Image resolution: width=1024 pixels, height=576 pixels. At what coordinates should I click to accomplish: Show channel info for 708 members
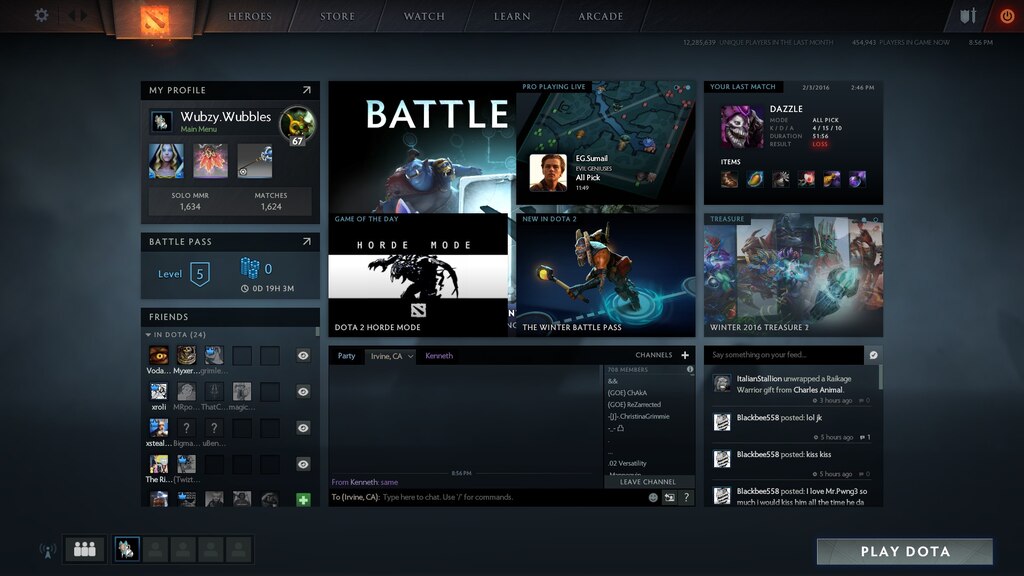coord(690,370)
